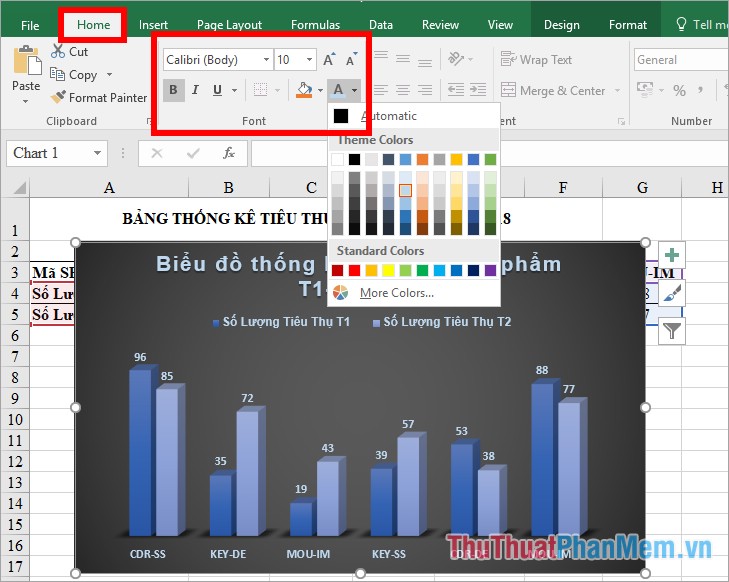The width and height of the screenshot is (729, 582).
Task: Expand the Paste options arrow
Action: pyautogui.click(x=26, y=101)
